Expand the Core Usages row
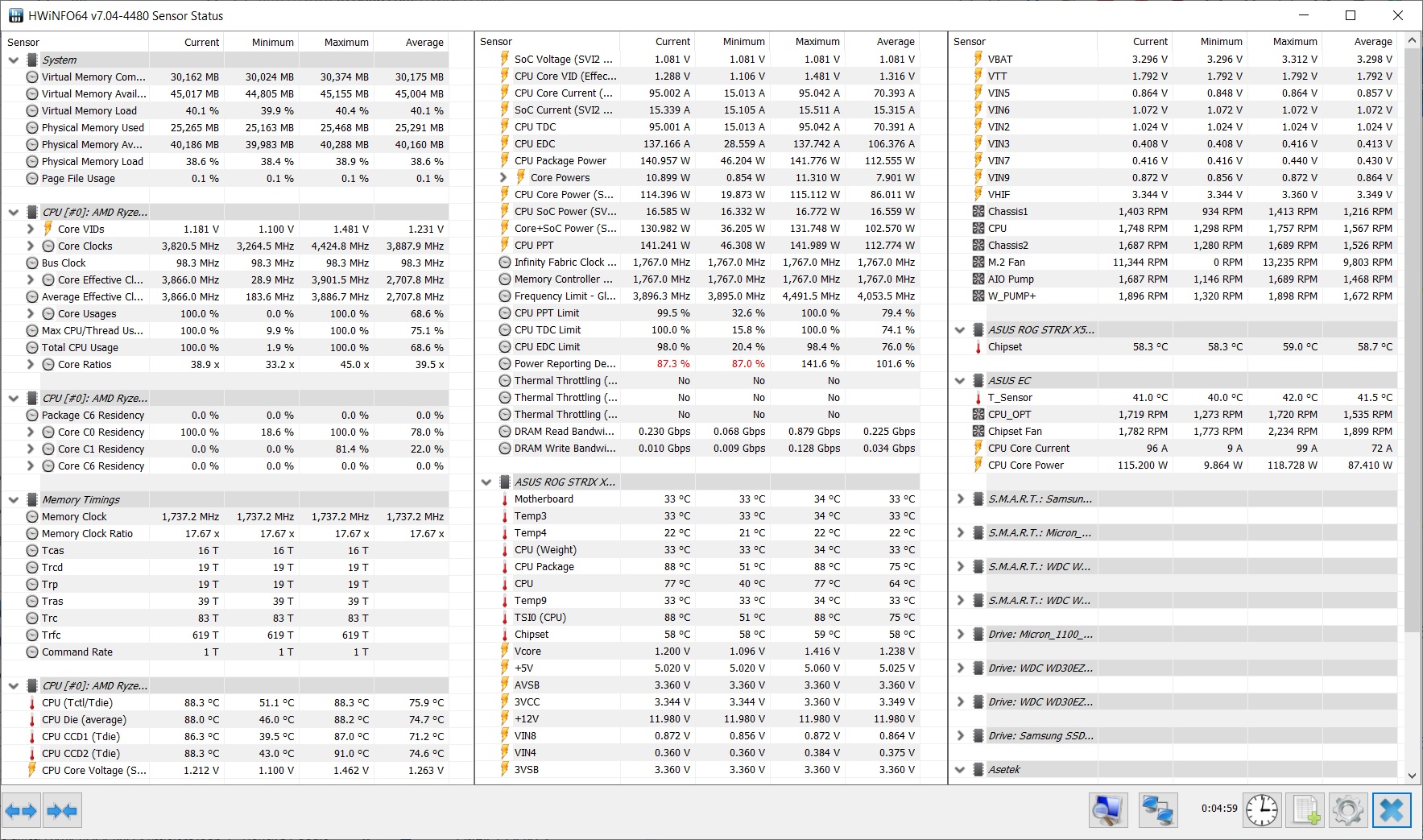 tap(31, 314)
